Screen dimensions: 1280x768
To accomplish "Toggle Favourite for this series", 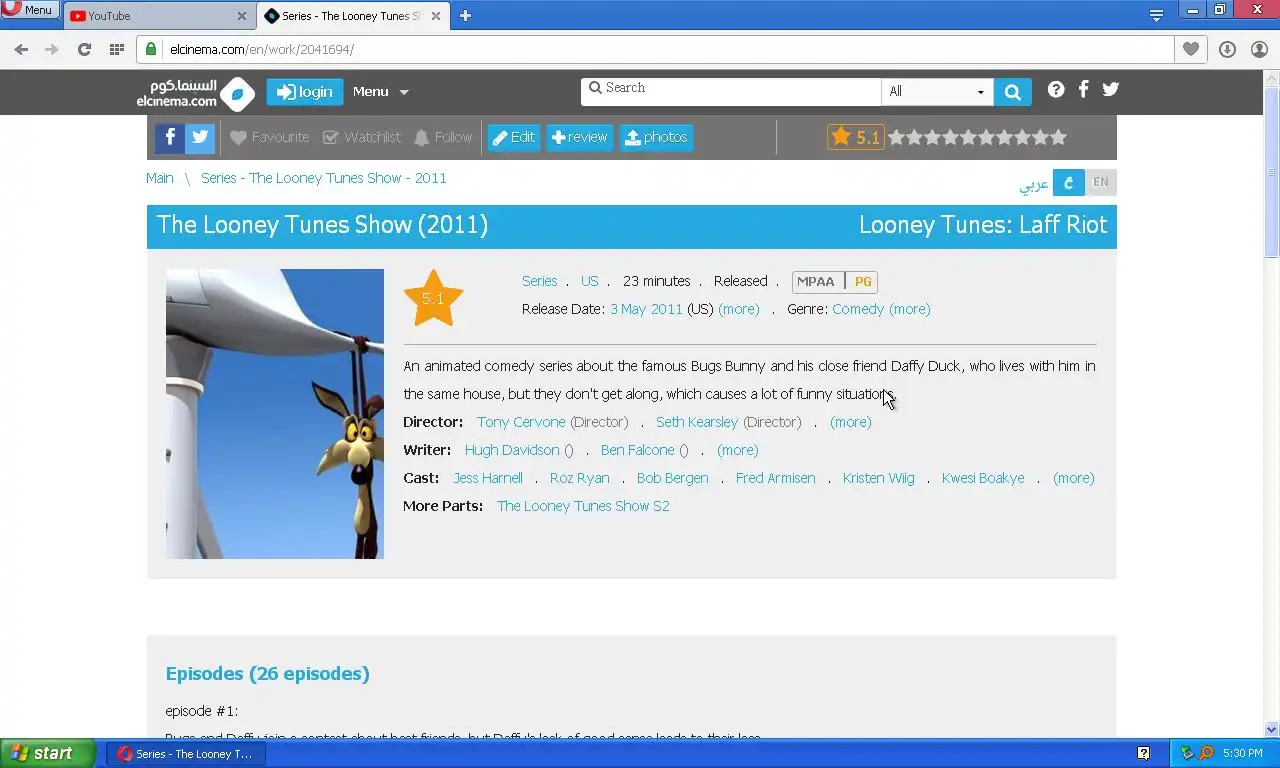I will 269,137.
